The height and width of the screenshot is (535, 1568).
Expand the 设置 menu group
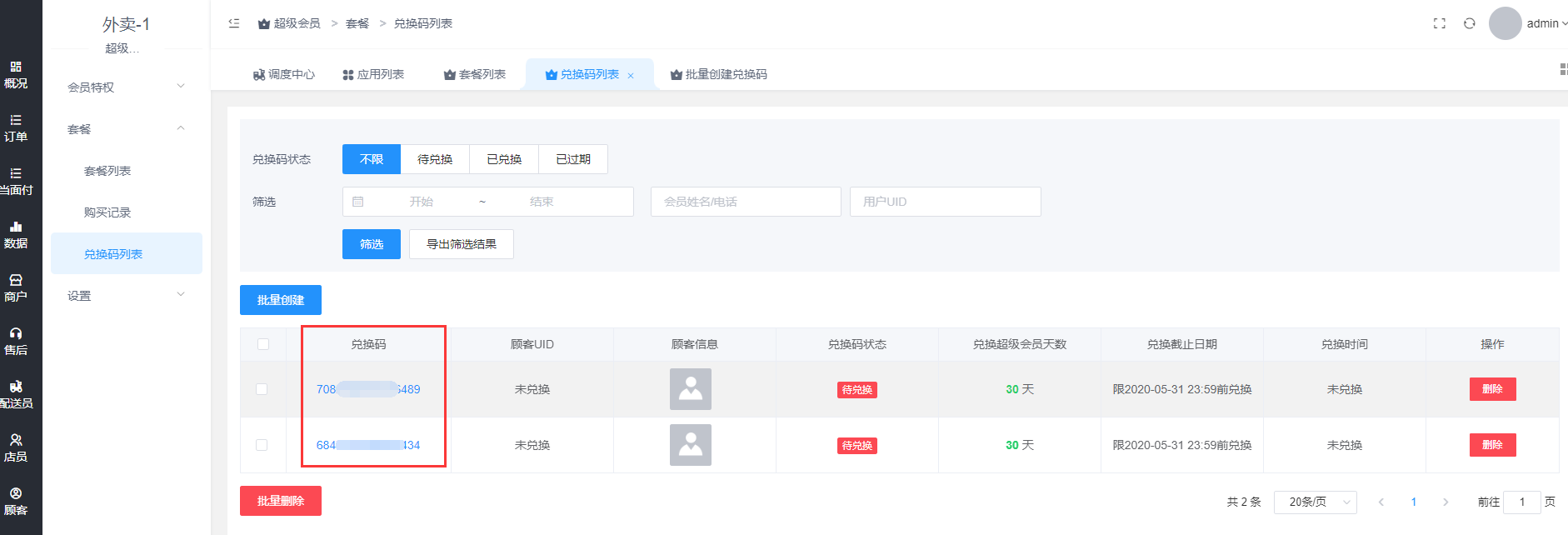click(x=125, y=295)
